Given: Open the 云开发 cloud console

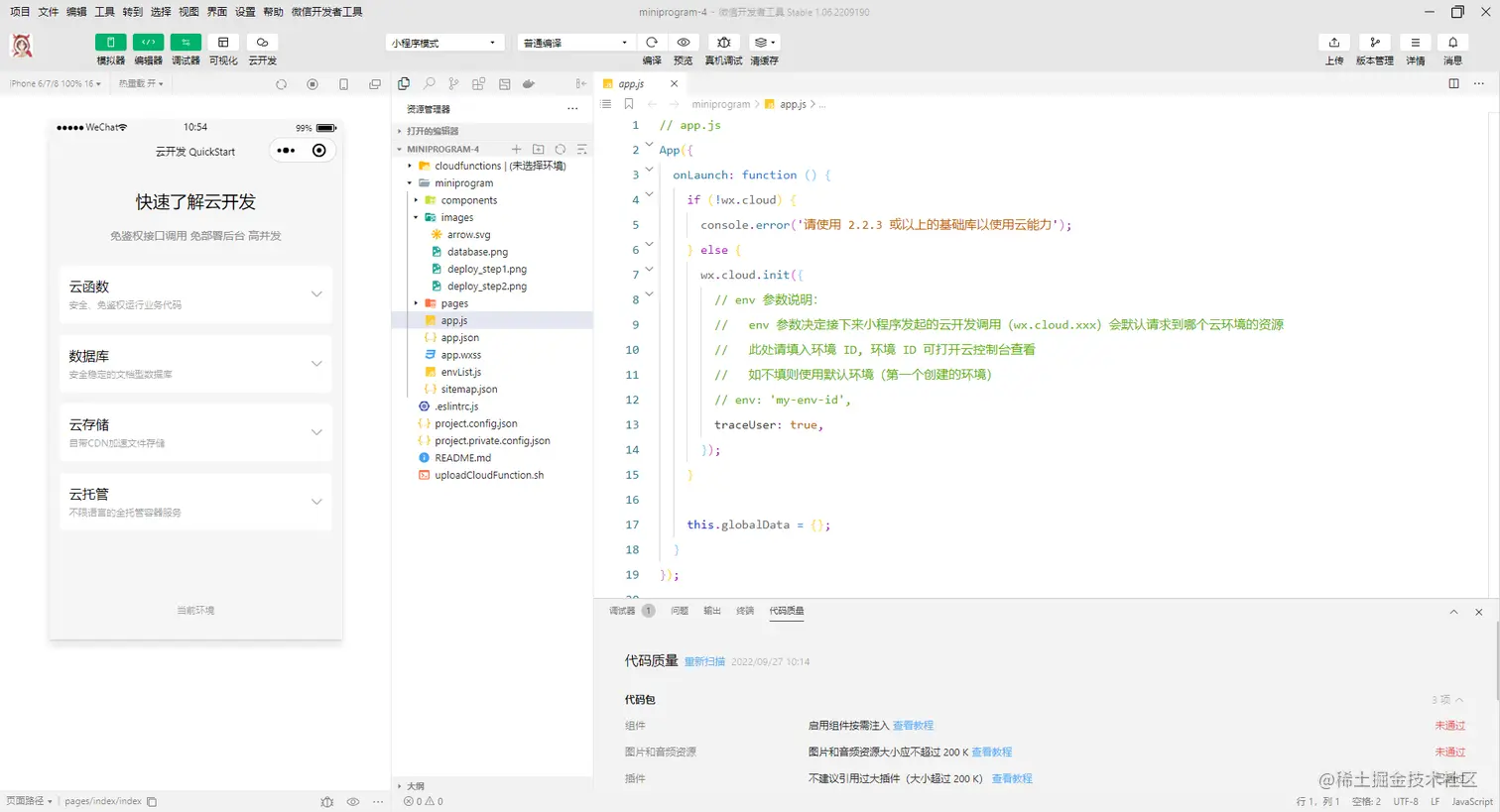Looking at the screenshot, I should point(262,43).
